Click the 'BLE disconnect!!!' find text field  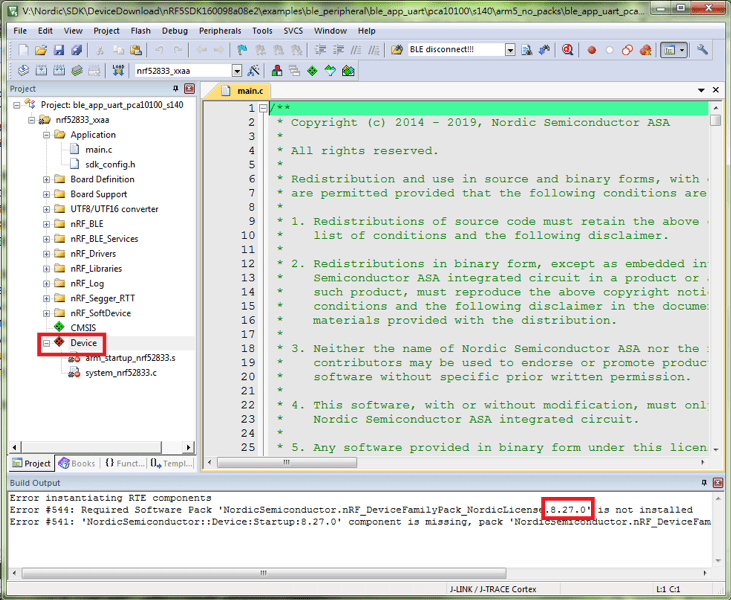click(x=454, y=50)
